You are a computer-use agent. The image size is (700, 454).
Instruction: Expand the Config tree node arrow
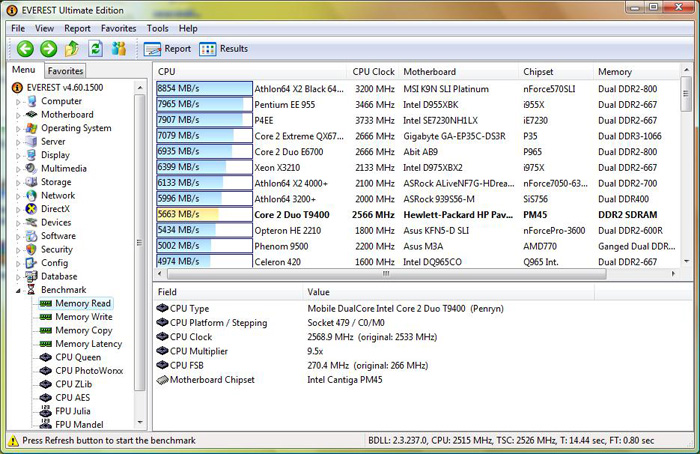[18, 263]
